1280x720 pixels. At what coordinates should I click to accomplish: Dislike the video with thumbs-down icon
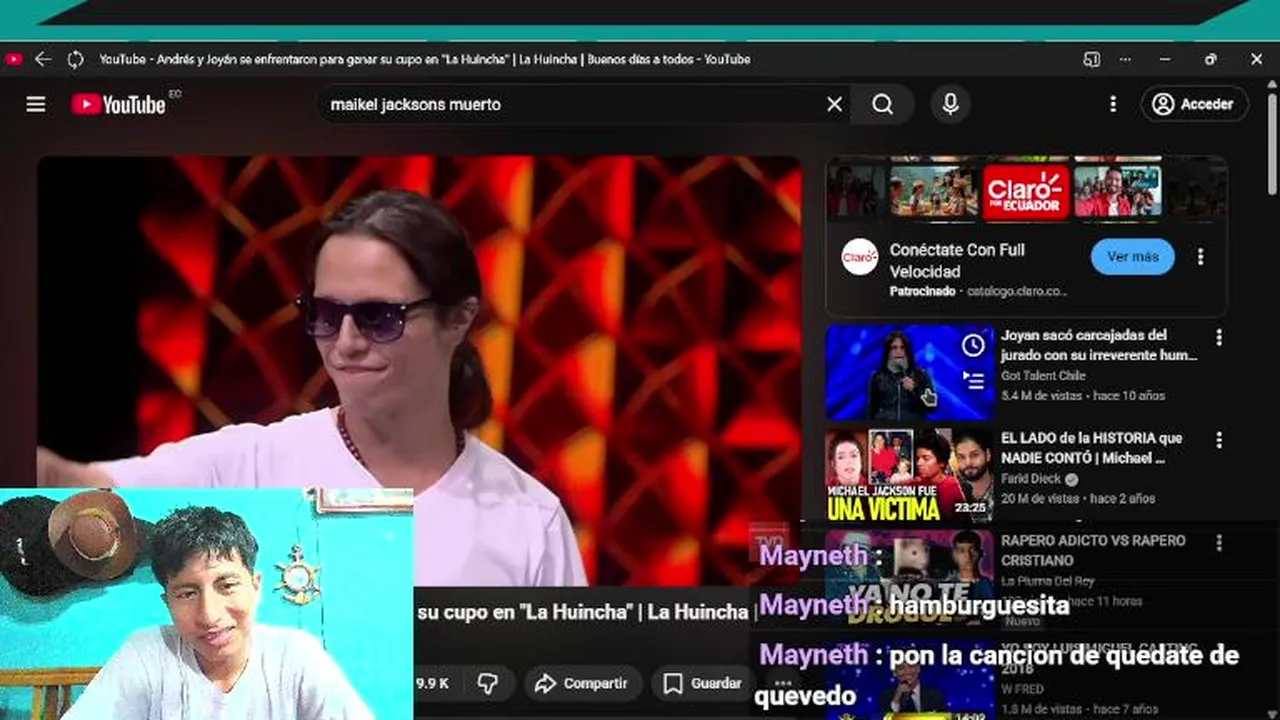click(487, 683)
